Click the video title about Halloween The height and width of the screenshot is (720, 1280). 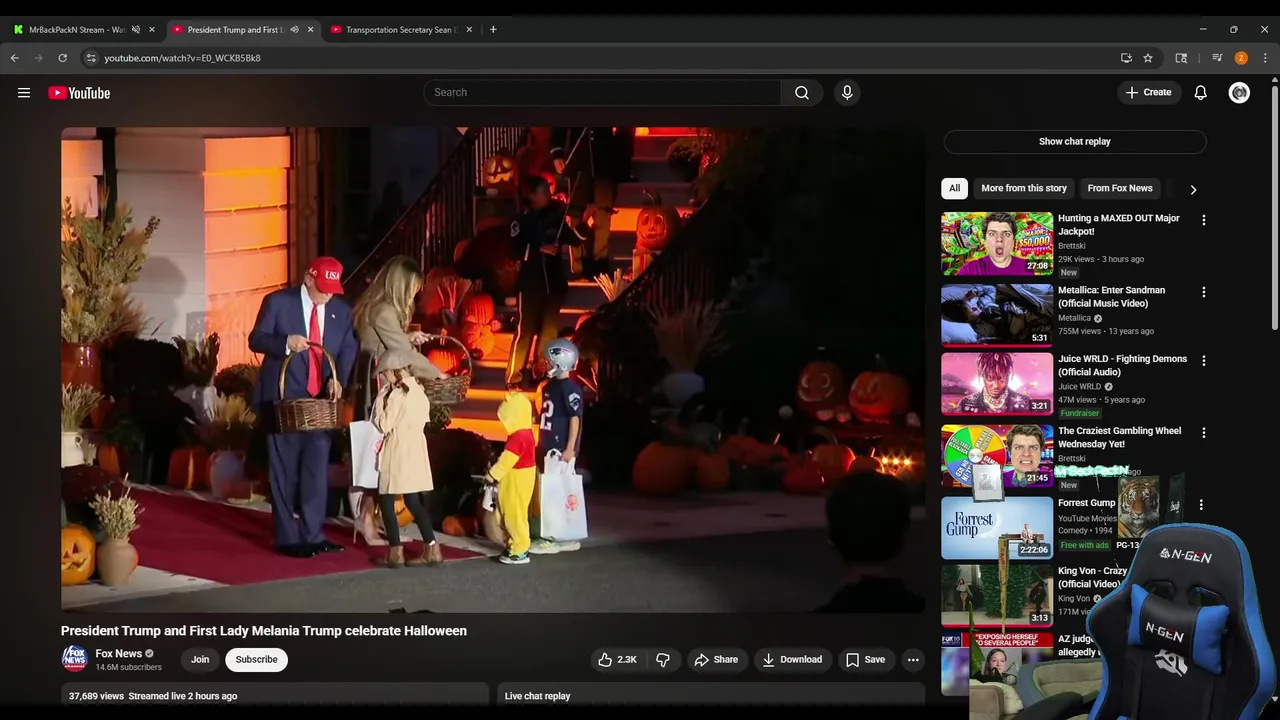click(x=264, y=631)
